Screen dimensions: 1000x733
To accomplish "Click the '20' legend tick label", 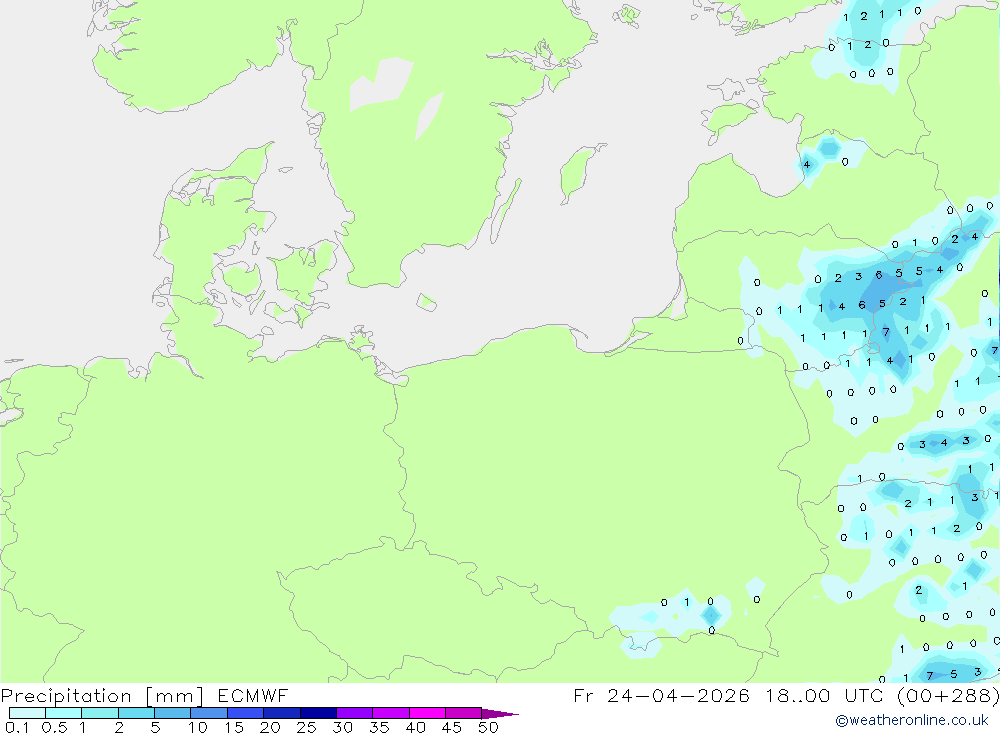I will tap(270, 727).
